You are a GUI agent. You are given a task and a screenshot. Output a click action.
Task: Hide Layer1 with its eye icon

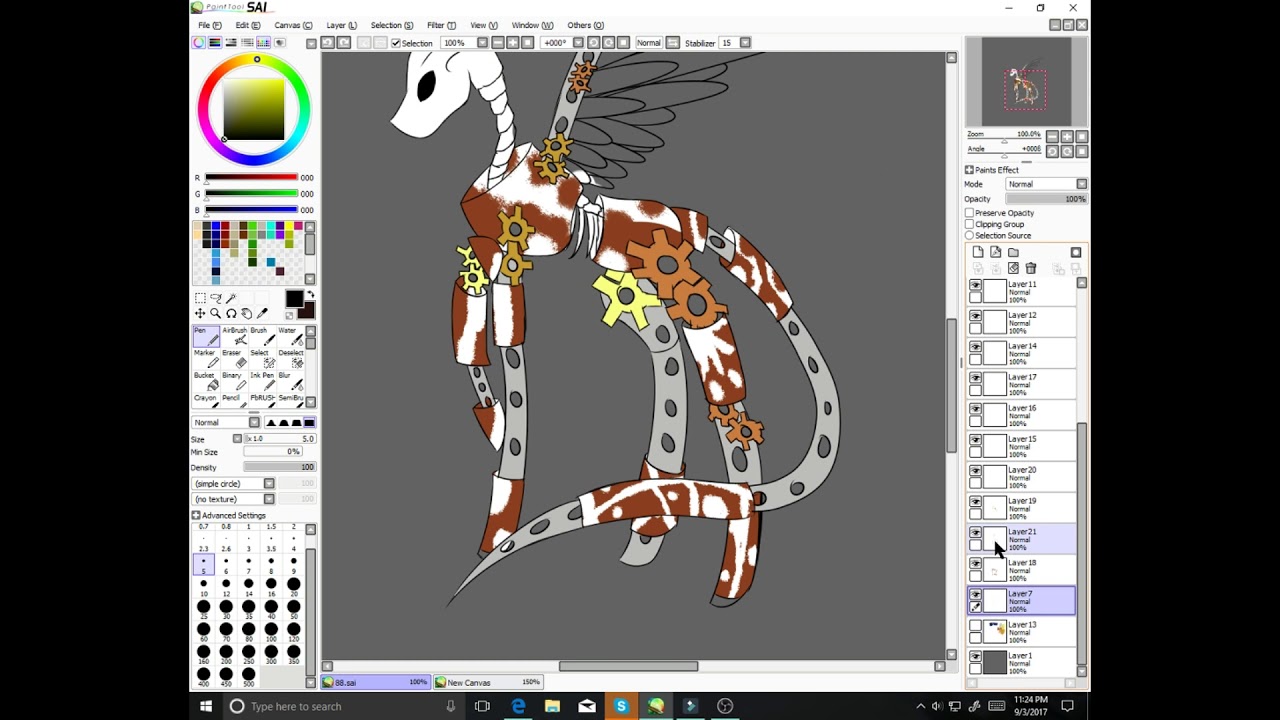click(x=975, y=657)
